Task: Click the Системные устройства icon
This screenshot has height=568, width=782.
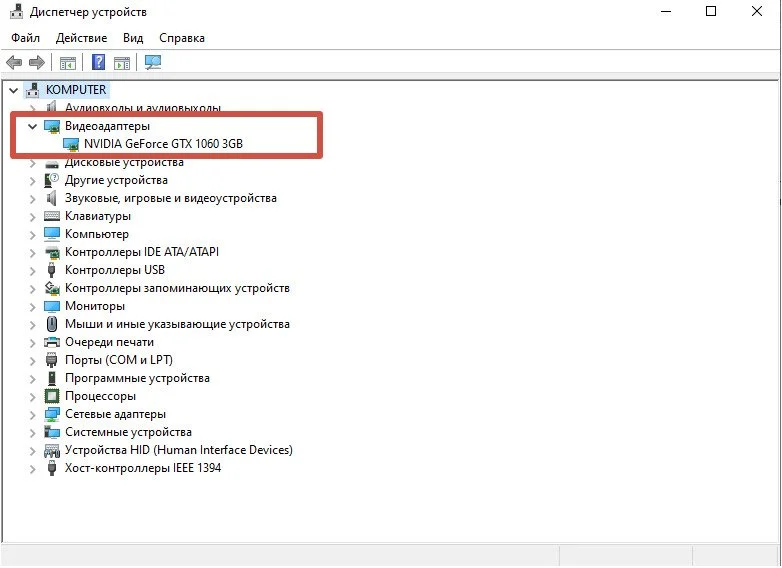Action: point(52,432)
